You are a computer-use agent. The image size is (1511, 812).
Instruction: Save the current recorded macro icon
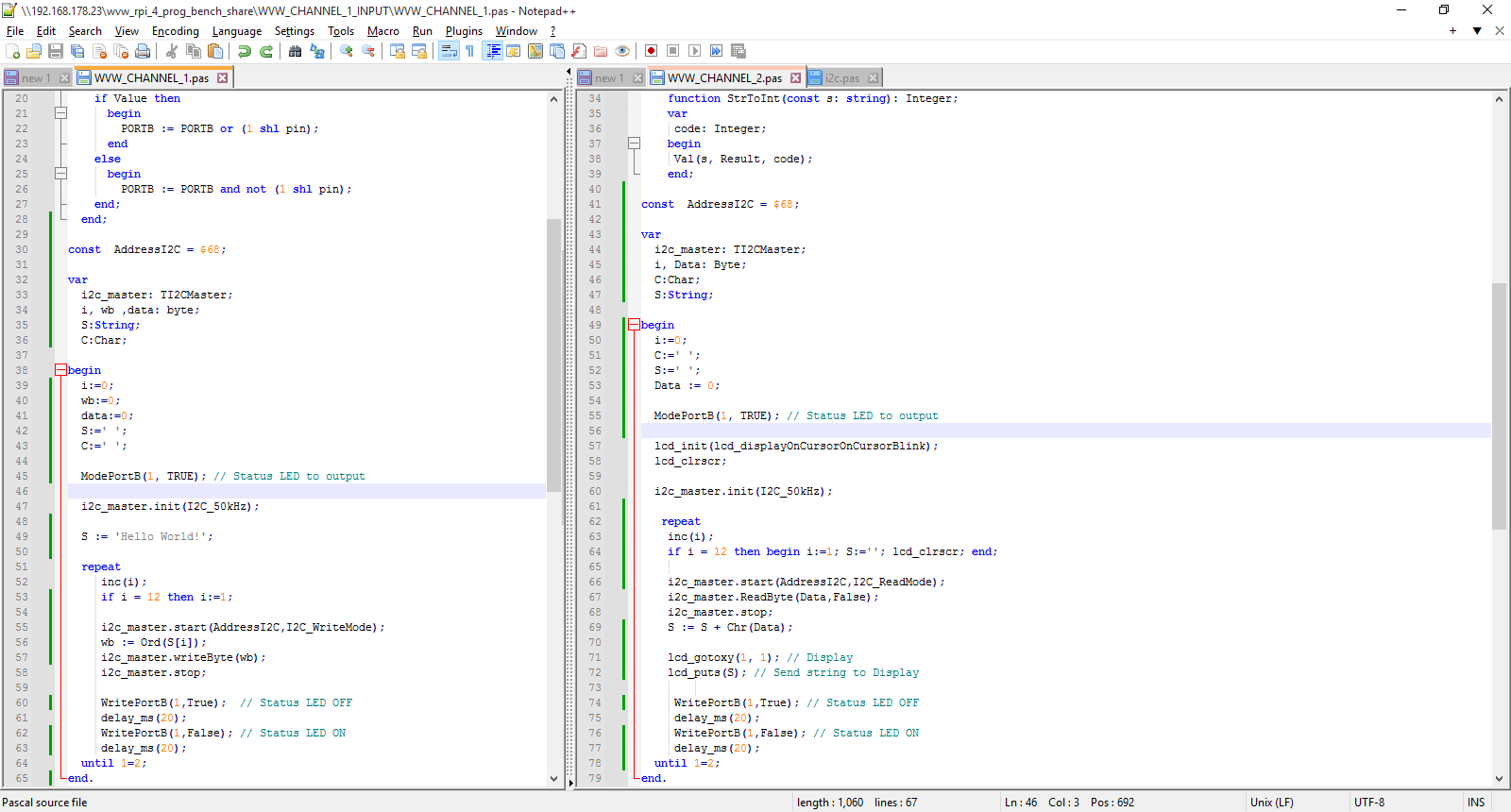739,51
